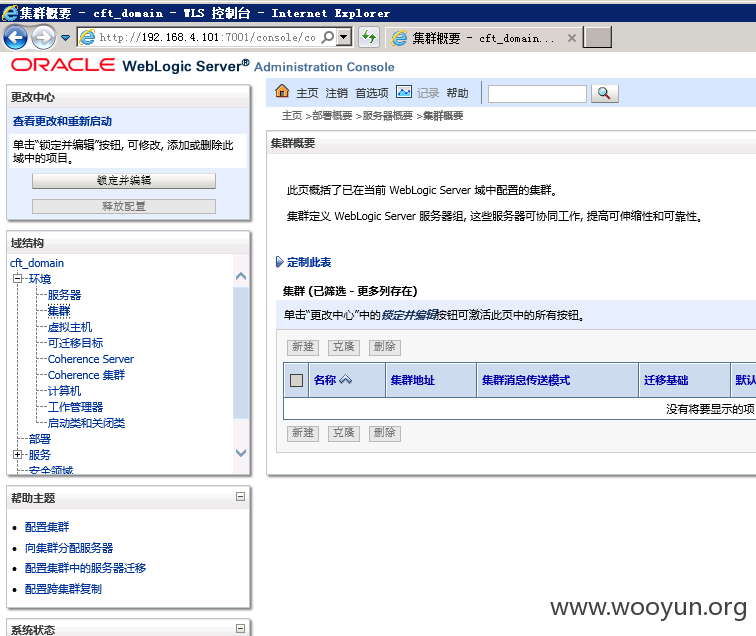
Task: Sort by 集群地址 column header
Action: pyautogui.click(x=413, y=380)
